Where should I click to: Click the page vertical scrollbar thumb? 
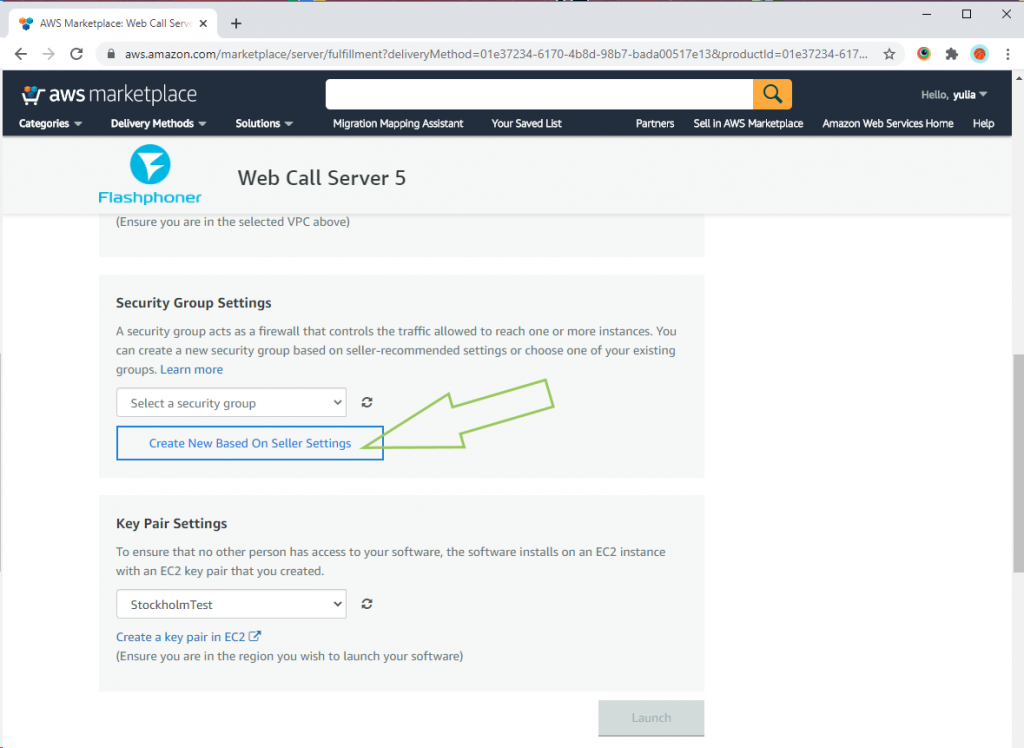click(1018, 464)
